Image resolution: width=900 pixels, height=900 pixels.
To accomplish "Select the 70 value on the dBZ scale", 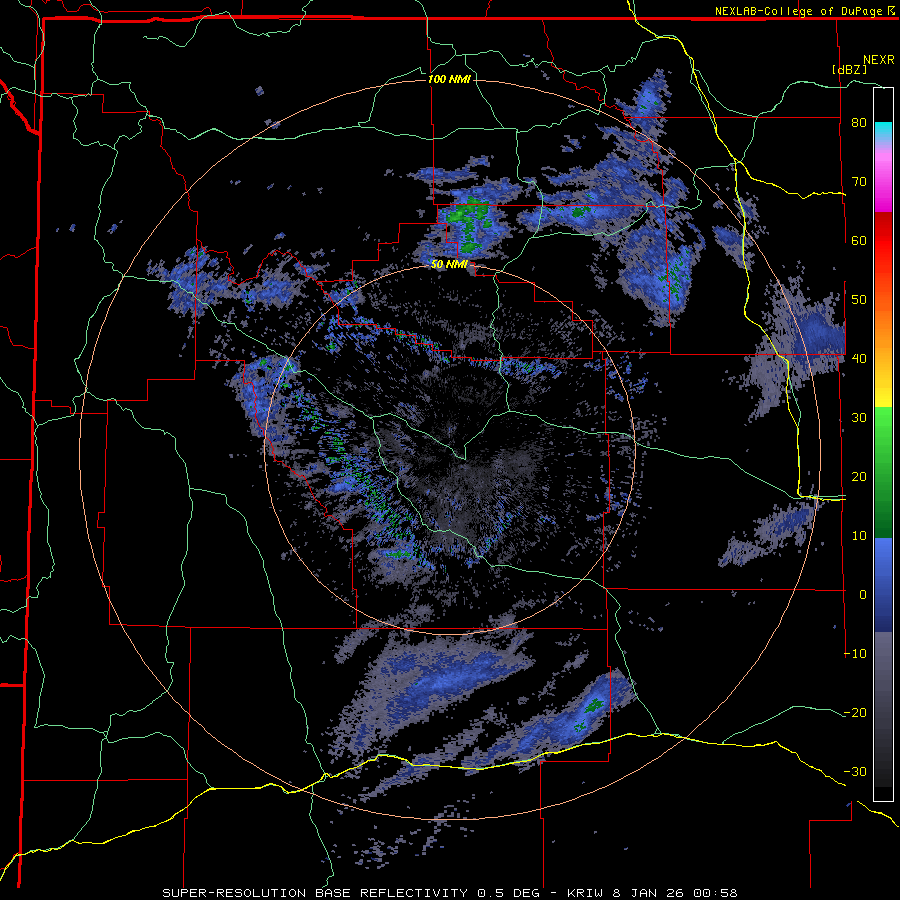I will 859,182.
